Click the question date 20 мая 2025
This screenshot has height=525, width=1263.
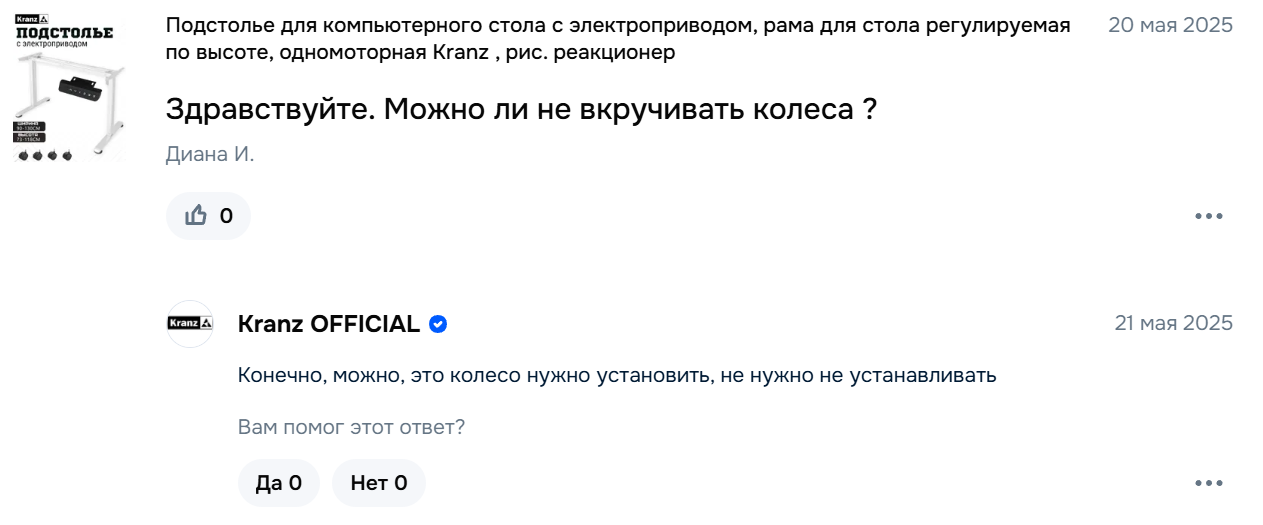1170,26
